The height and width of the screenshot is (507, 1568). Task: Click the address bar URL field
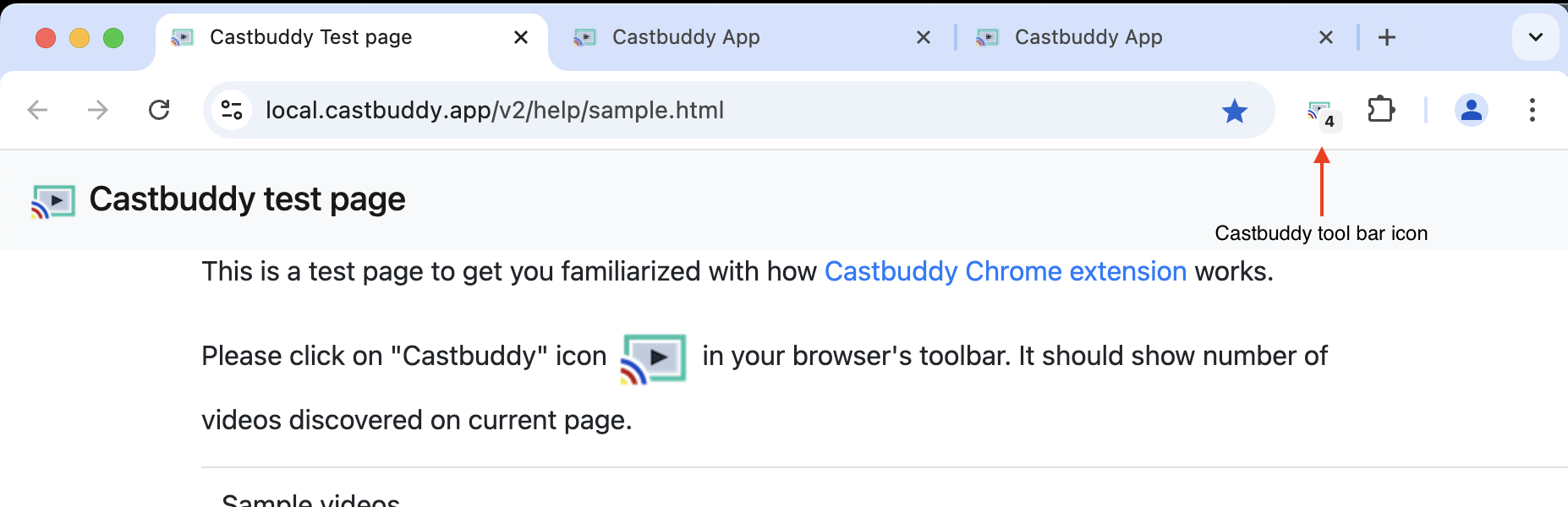click(677, 110)
